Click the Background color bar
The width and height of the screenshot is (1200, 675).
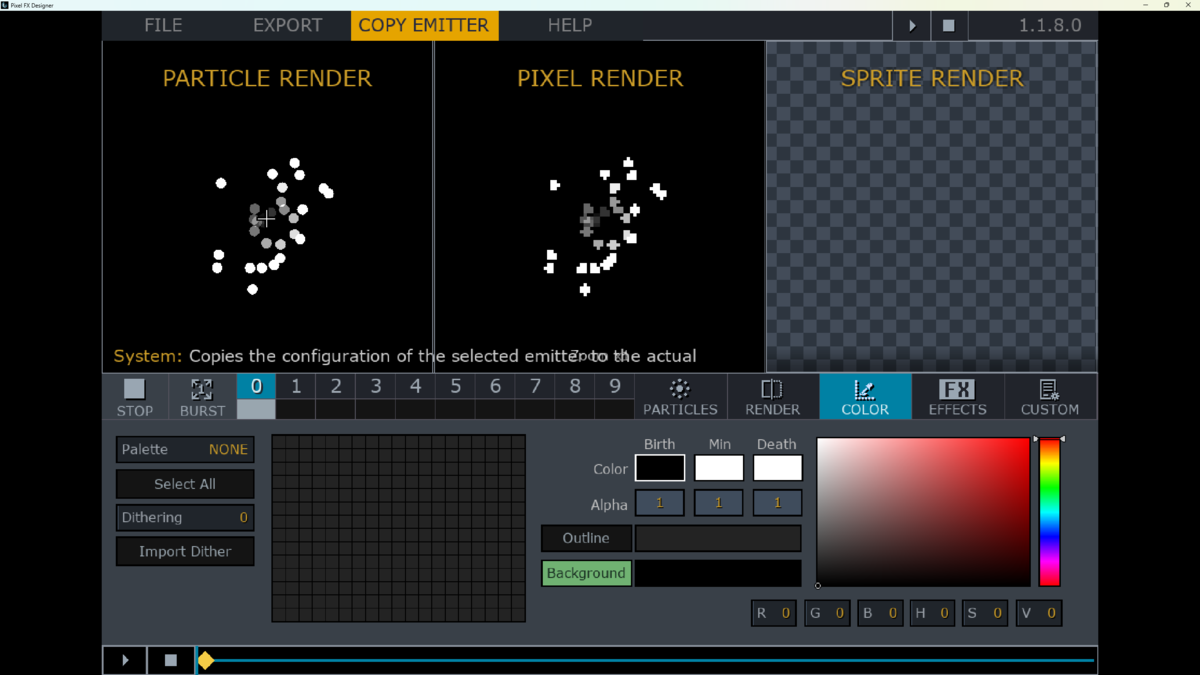click(x=718, y=573)
